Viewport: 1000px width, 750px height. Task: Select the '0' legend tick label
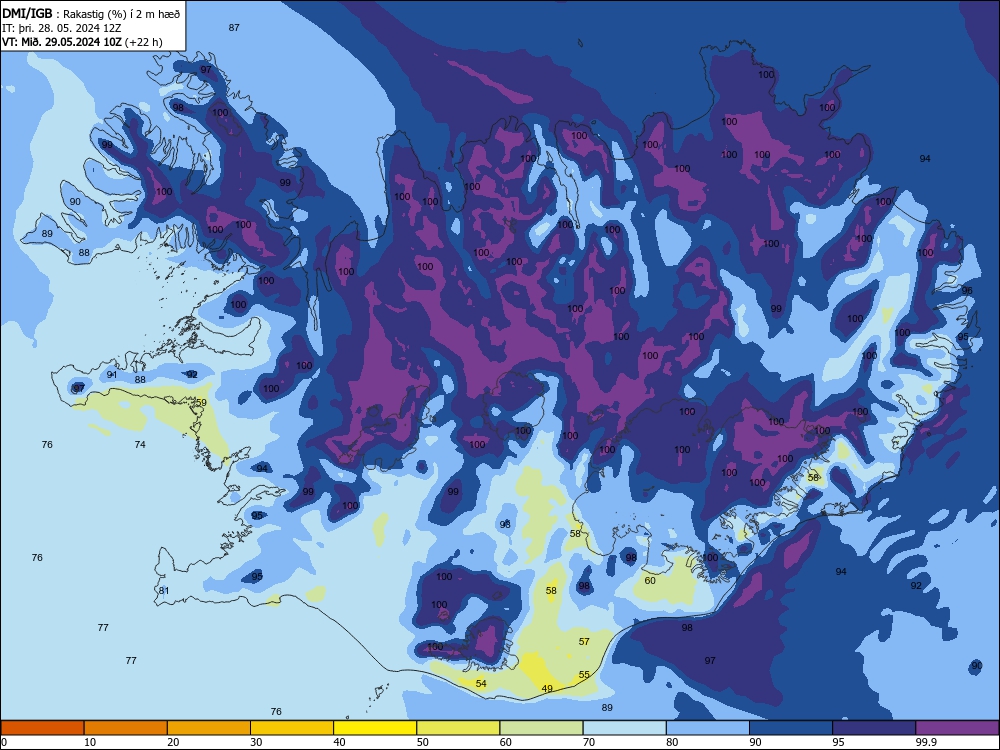click(x=4, y=742)
